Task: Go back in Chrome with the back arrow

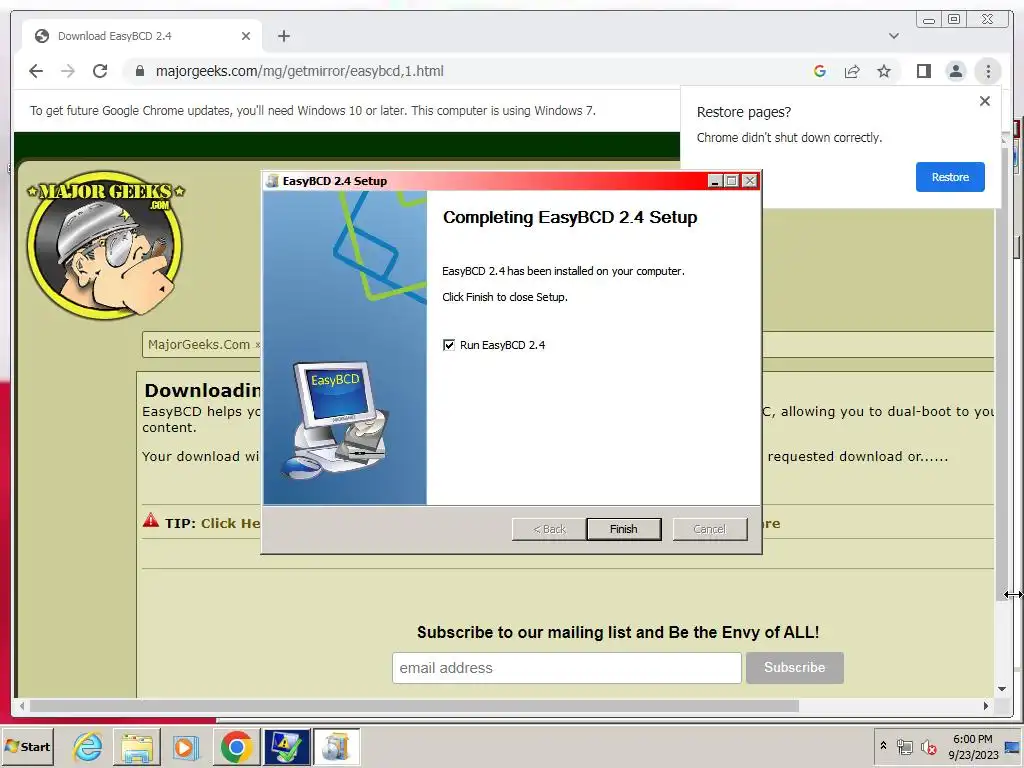Action: [36, 71]
